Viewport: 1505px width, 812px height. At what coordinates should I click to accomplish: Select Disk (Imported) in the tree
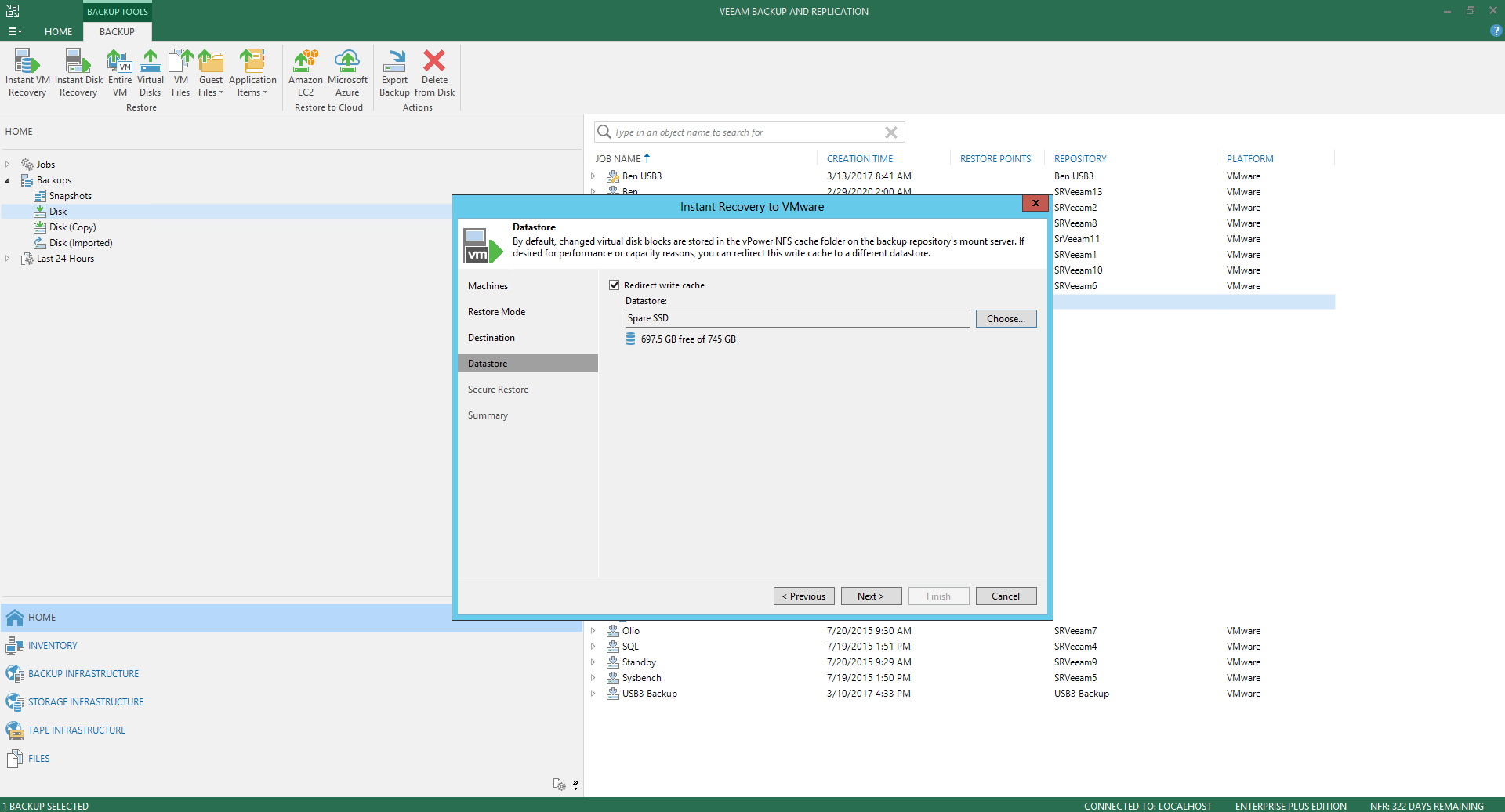(x=81, y=243)
